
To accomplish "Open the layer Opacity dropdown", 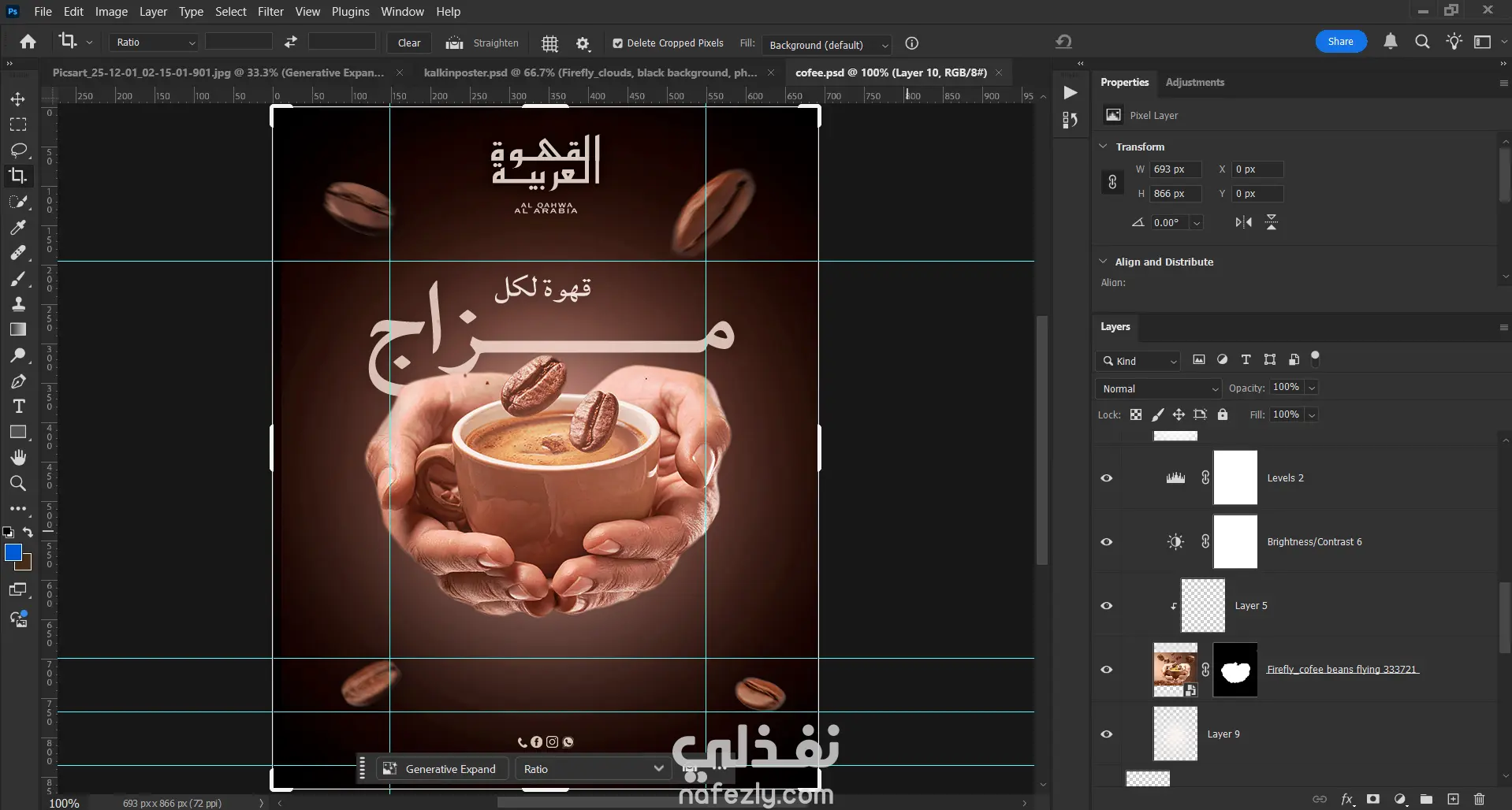I will (1312, 388).
